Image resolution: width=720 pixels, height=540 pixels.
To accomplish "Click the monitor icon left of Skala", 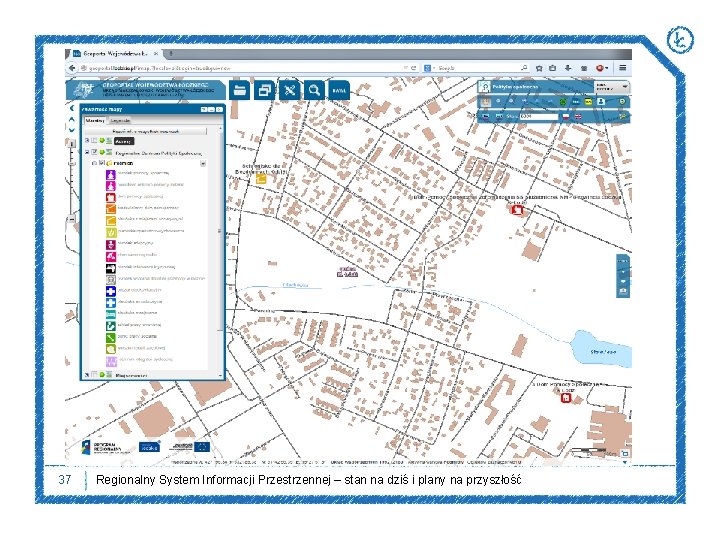I will 499,117.
